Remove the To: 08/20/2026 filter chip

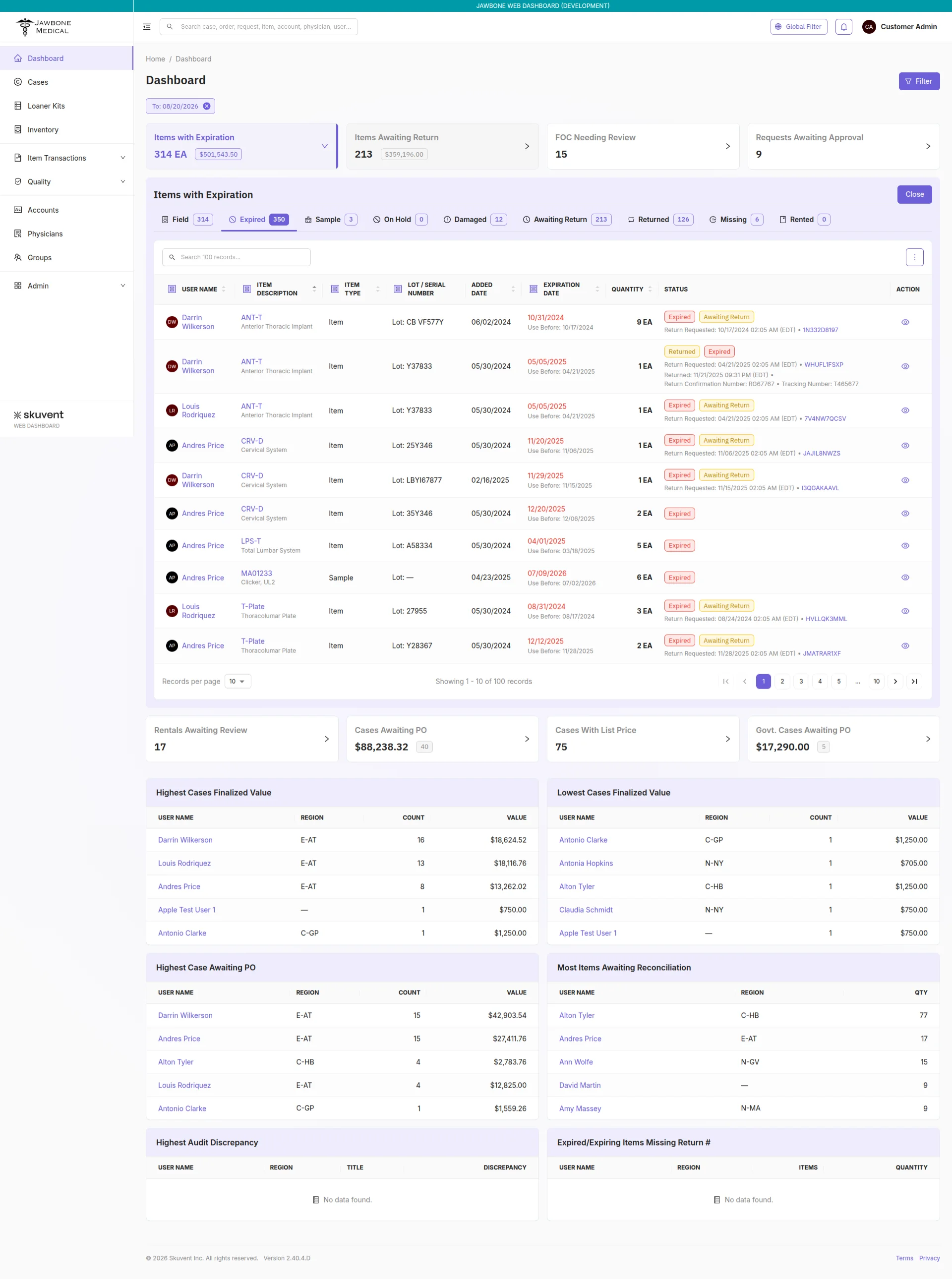(206, 106)
